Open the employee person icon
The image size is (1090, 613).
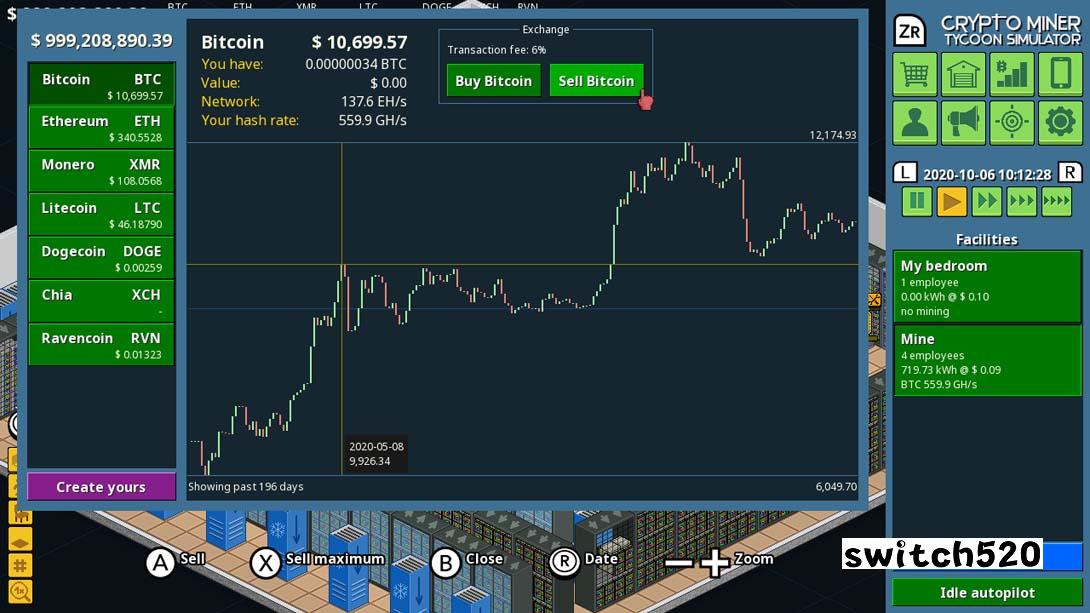coord(914,122)
